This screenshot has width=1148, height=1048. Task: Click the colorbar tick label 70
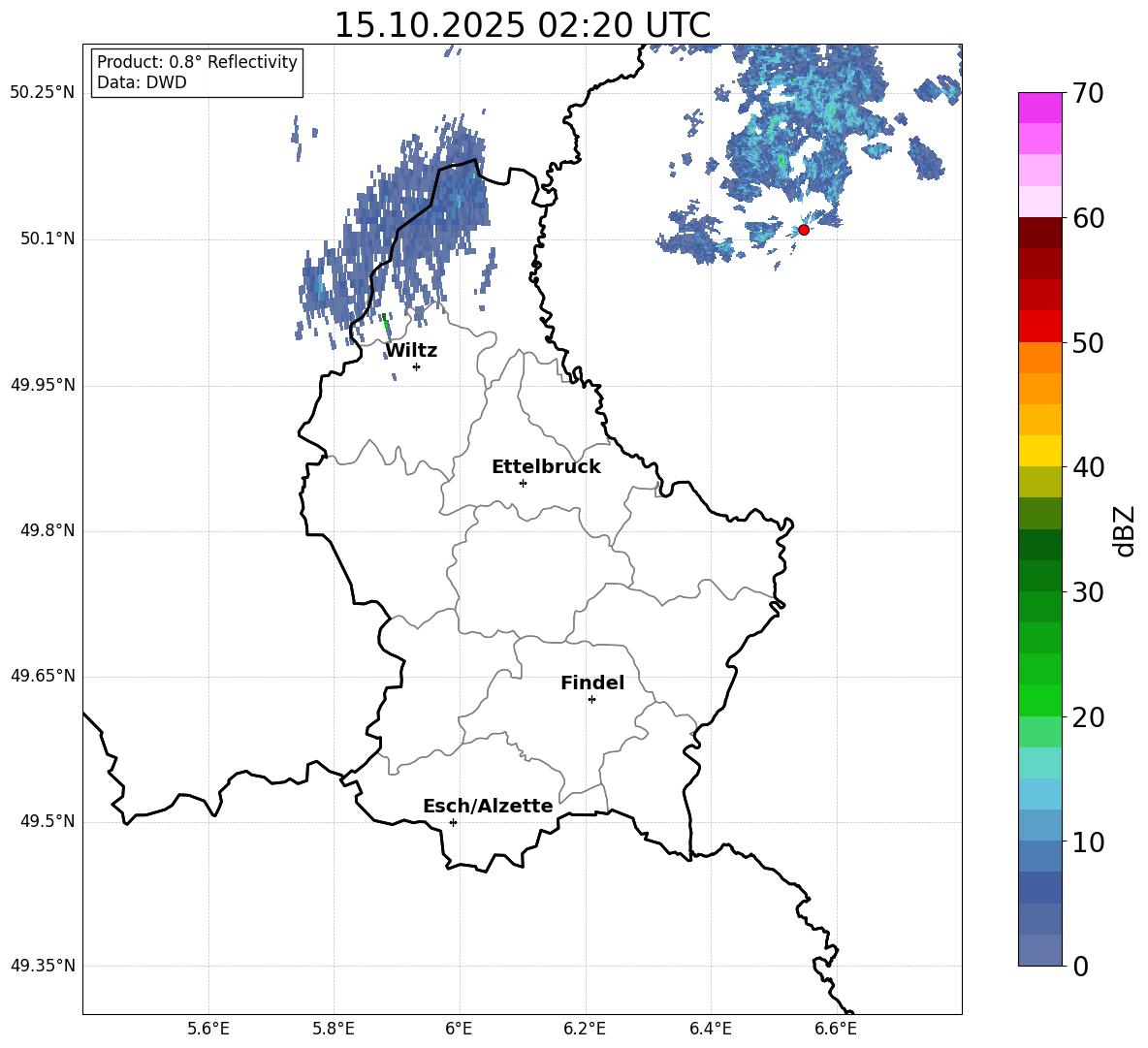point(1089,93)
